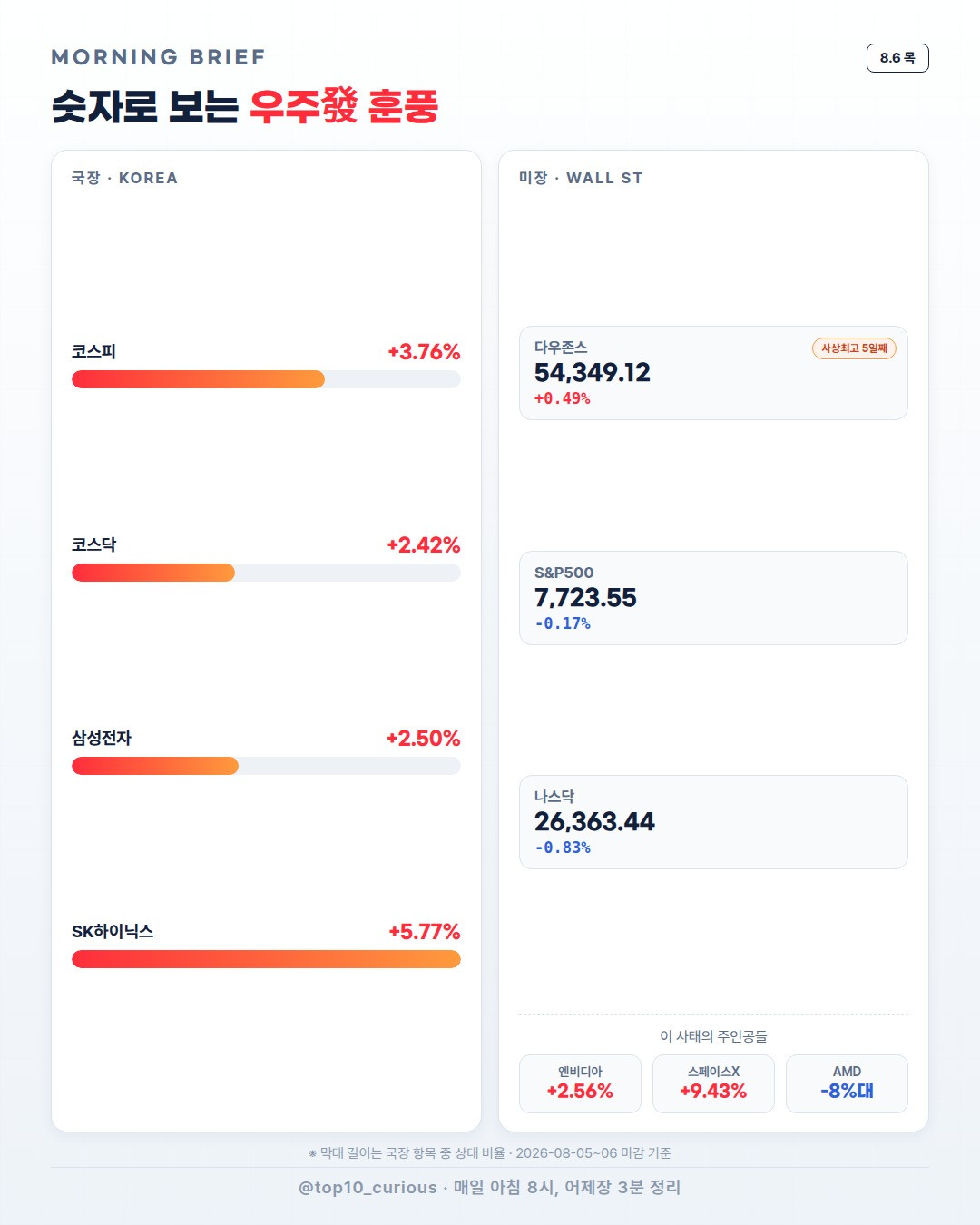Select the 나스닥 26,363.44 card
Image resolution: width=980 pixels, height=1225 pixels.
[x=713, y=822]
